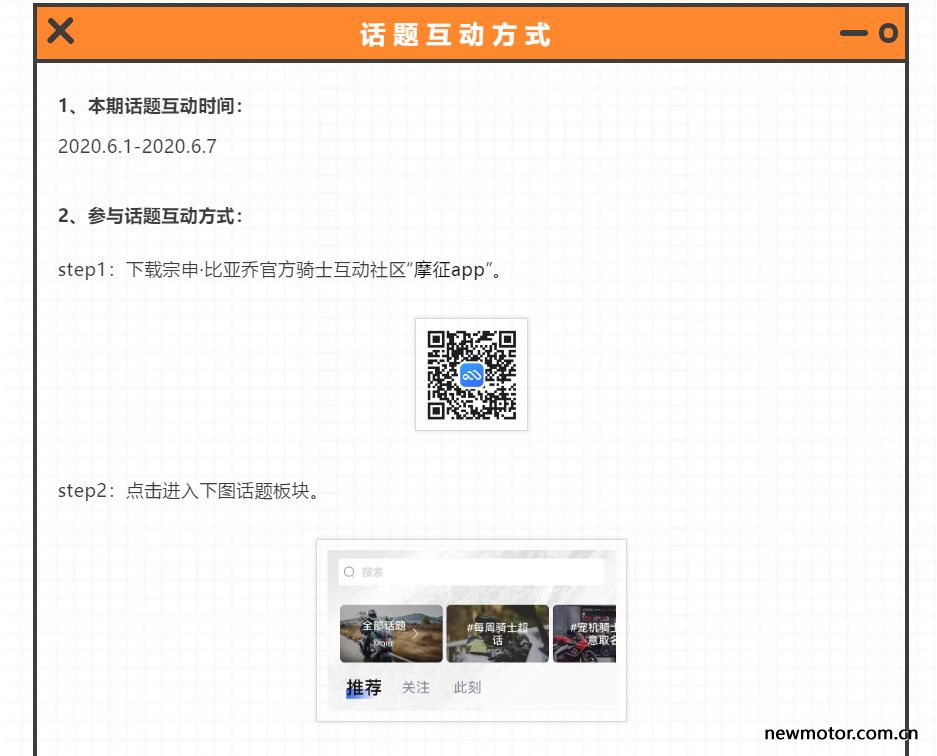Viewport: 937px width, 756px height.
Task: Select the 推荐 tab
Action: [364, 687]
